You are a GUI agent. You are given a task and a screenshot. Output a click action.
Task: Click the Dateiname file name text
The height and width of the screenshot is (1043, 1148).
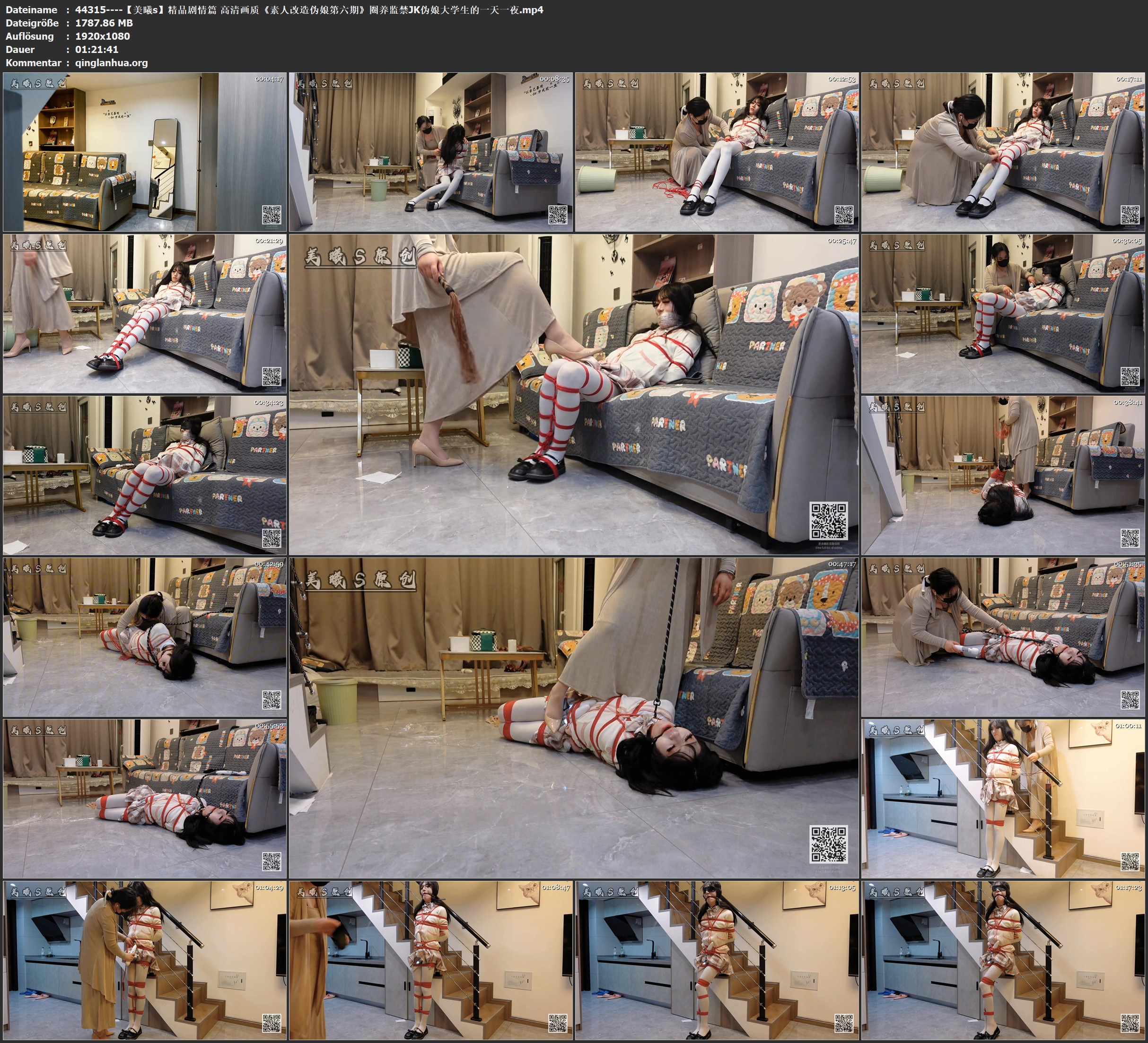308,9
